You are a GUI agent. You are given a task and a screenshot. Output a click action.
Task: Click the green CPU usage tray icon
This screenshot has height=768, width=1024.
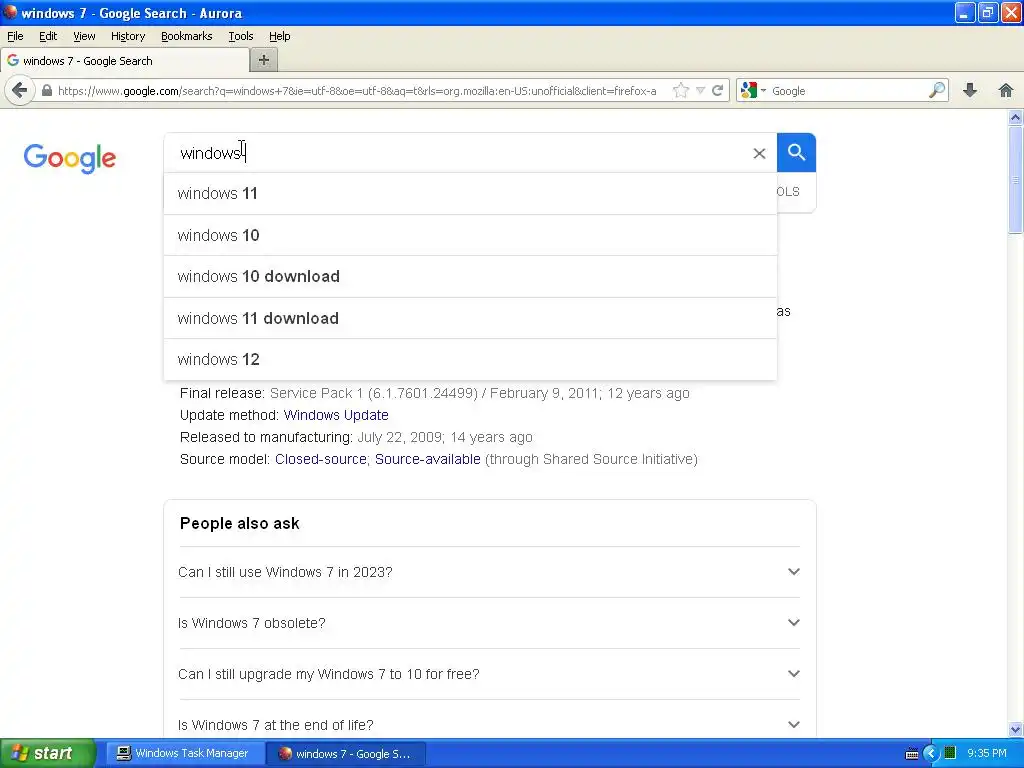(950, 753)
